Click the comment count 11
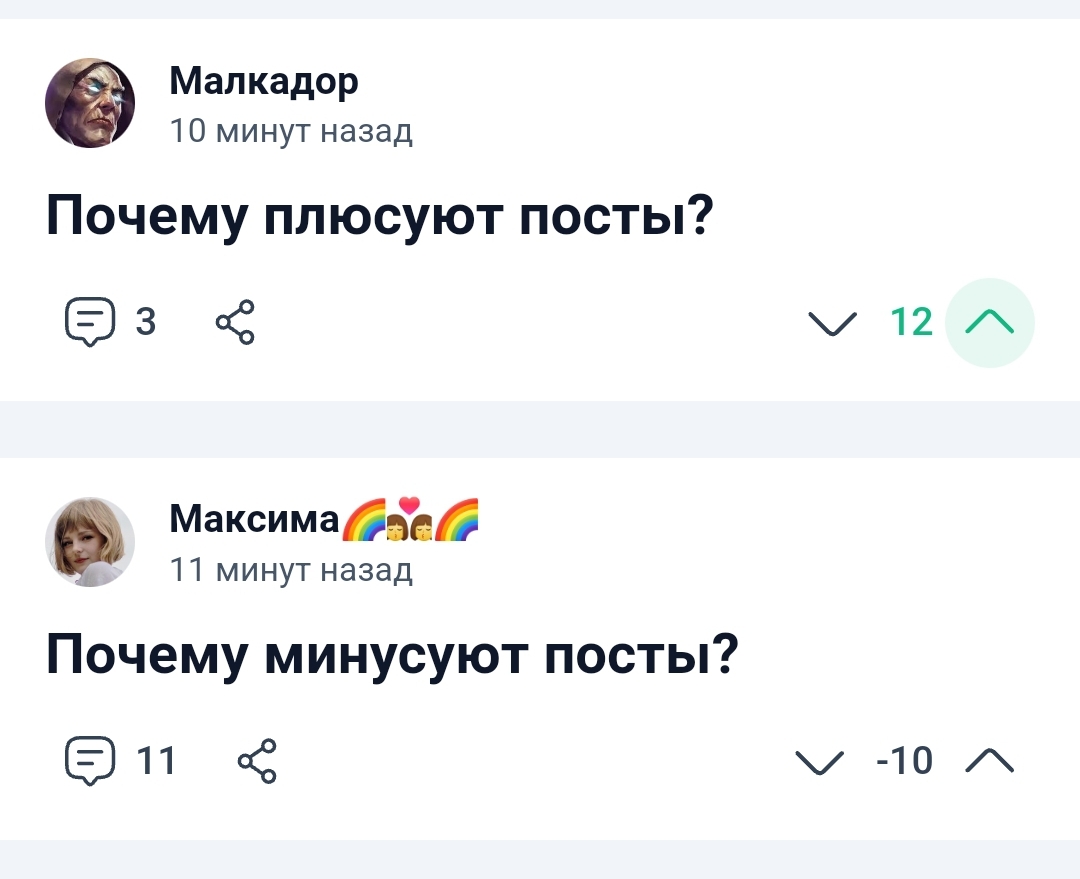1080x879 pixels. click(x=156, y=761)
